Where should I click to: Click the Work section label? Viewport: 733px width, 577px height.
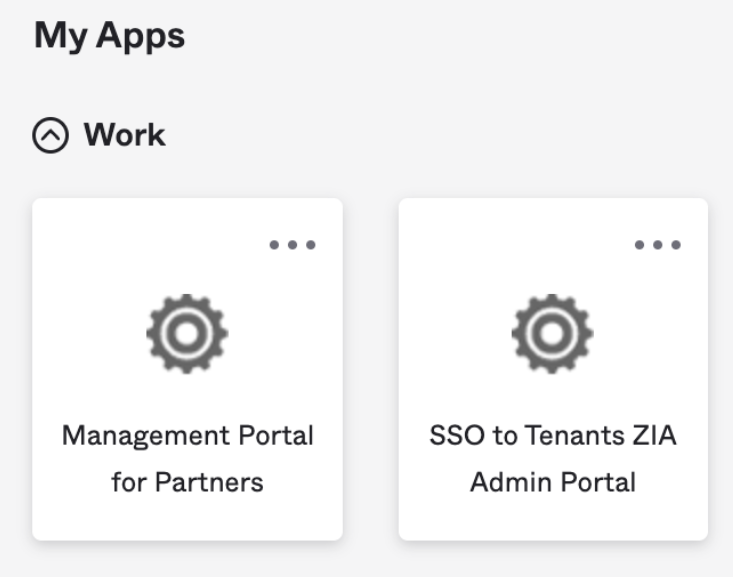point(124,135)
